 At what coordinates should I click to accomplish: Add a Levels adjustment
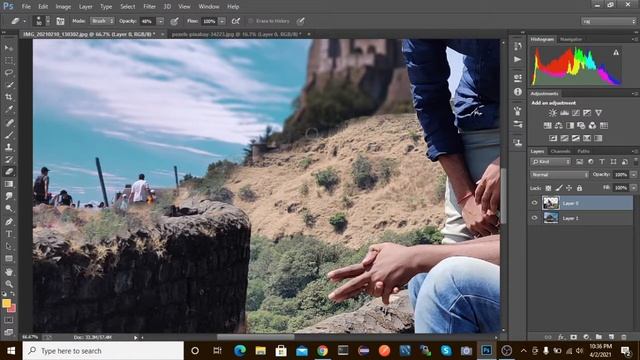[564, 113]
